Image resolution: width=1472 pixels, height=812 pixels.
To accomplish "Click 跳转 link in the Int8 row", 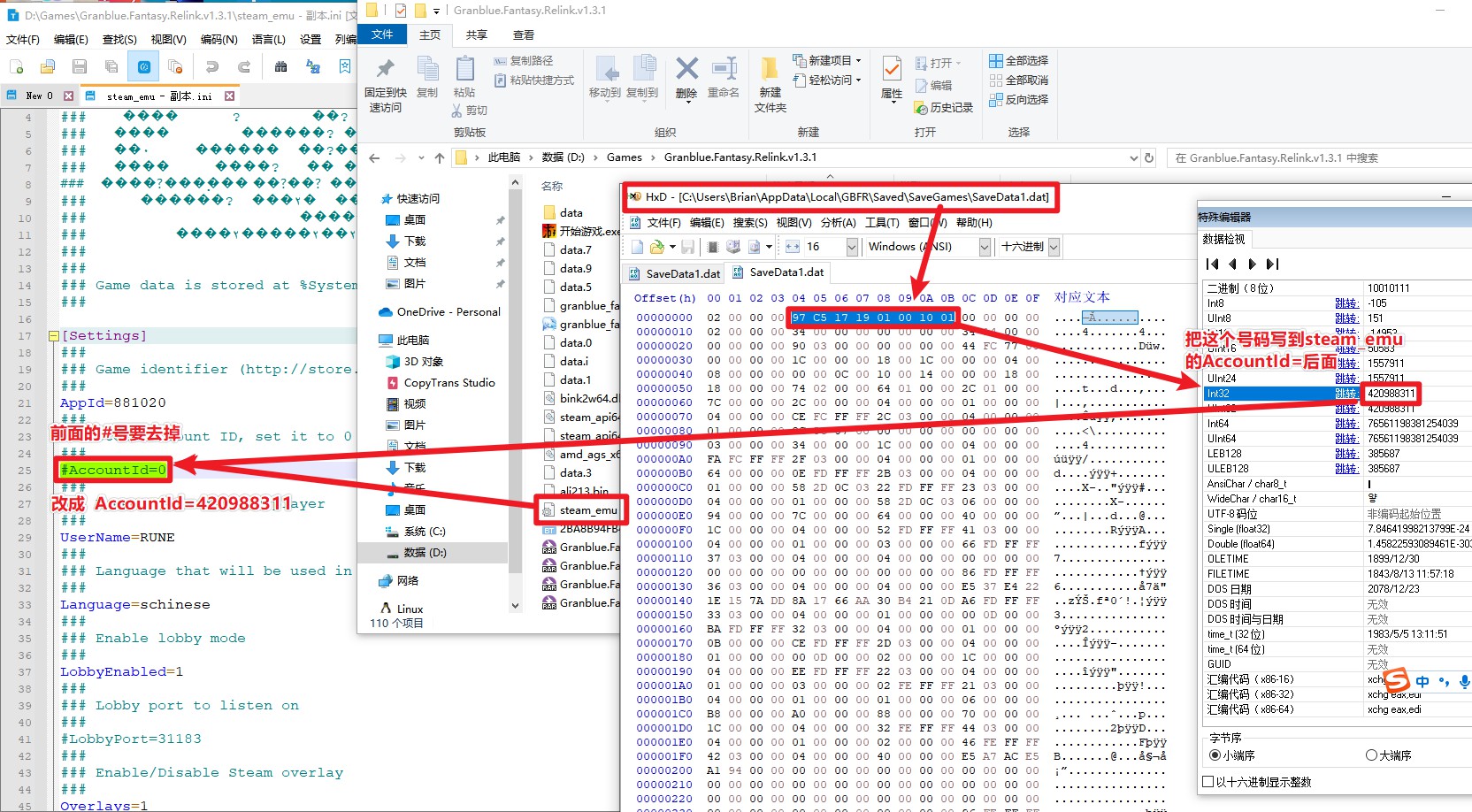I will (1346, 303).
